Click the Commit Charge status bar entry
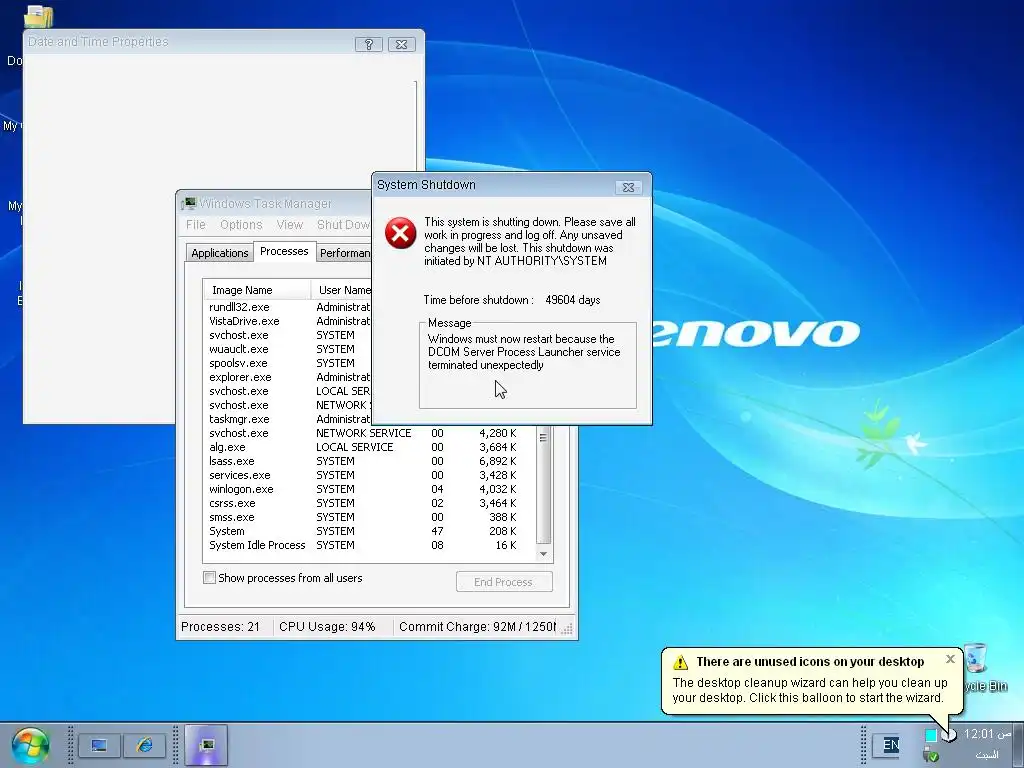The image size is (1024, 768). pyautogui.click(x=477, y=627)
